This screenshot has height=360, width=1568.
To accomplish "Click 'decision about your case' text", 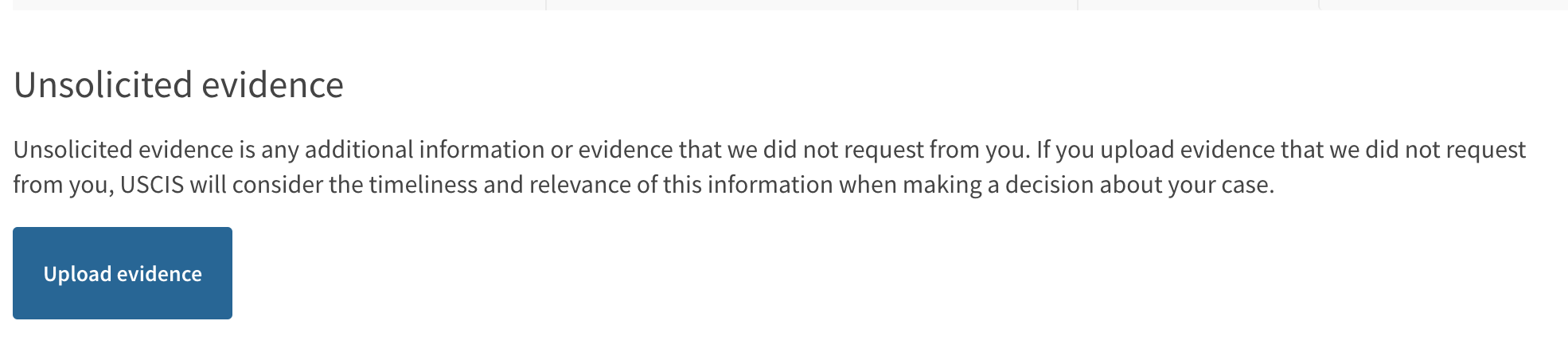I will (1138, 185).
